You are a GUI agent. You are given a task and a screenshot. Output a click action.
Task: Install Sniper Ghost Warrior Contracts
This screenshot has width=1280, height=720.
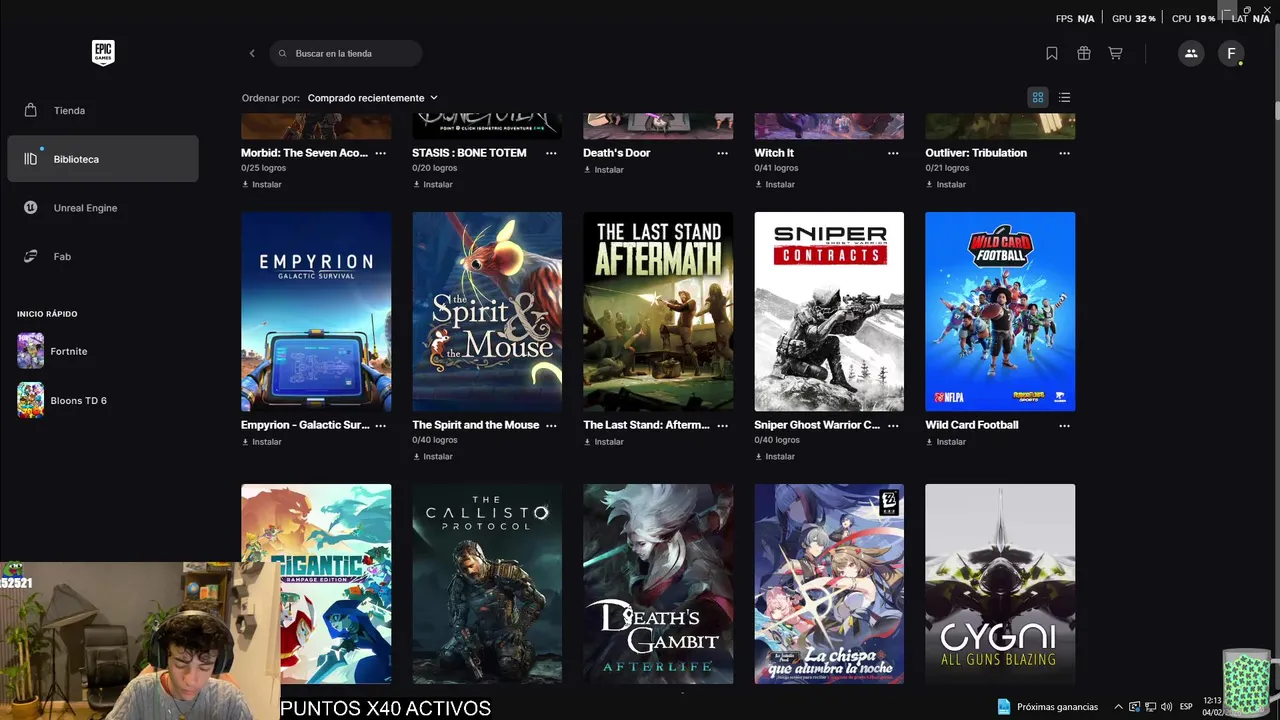point(775,456)
